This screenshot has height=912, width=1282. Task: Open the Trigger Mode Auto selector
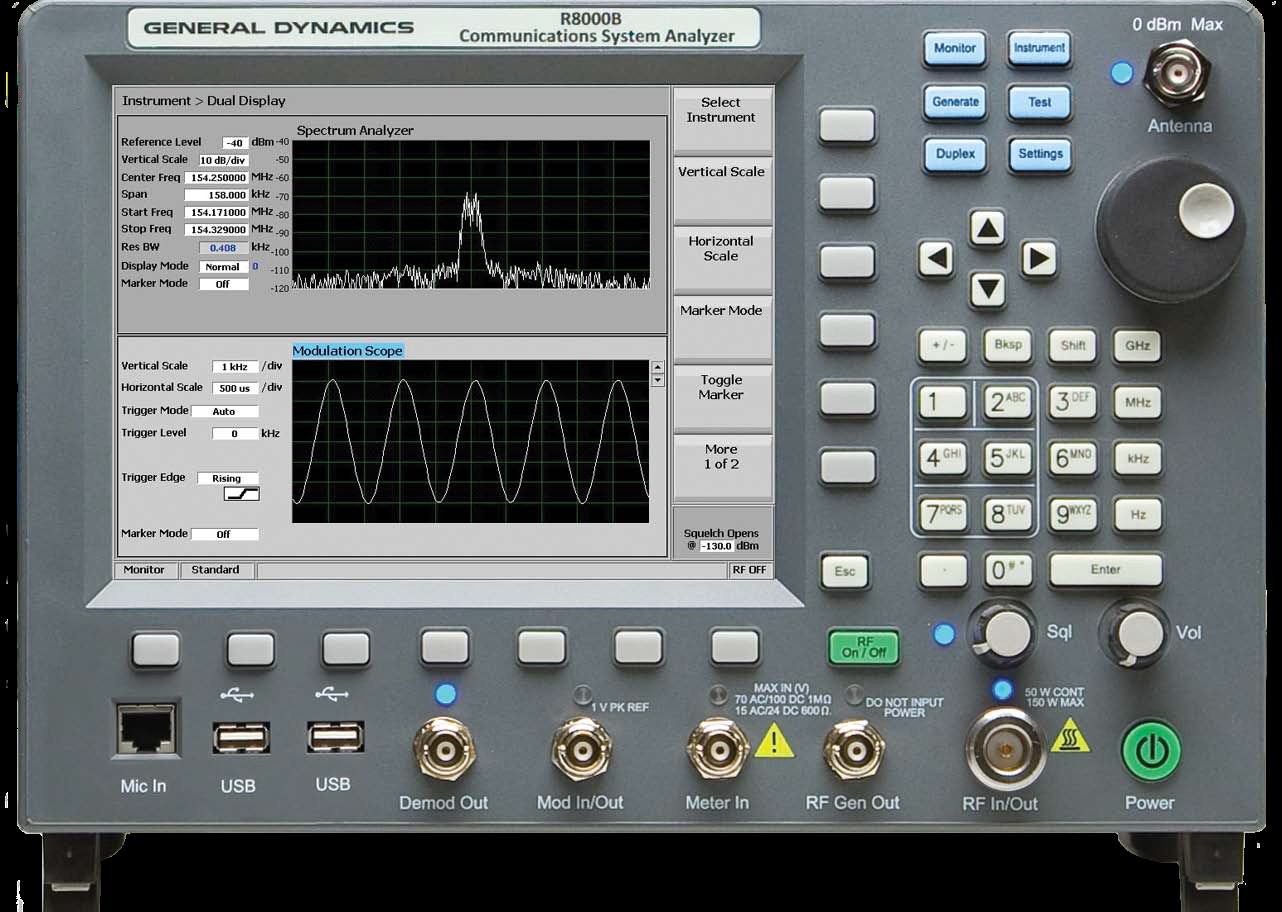coord(224,411)
